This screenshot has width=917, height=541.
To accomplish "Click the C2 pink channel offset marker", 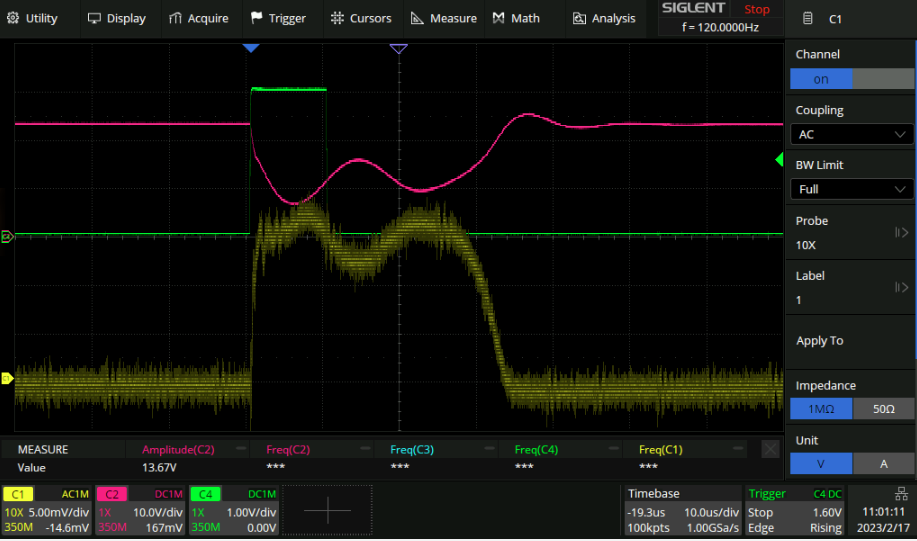I will click(x=7, y=237).
